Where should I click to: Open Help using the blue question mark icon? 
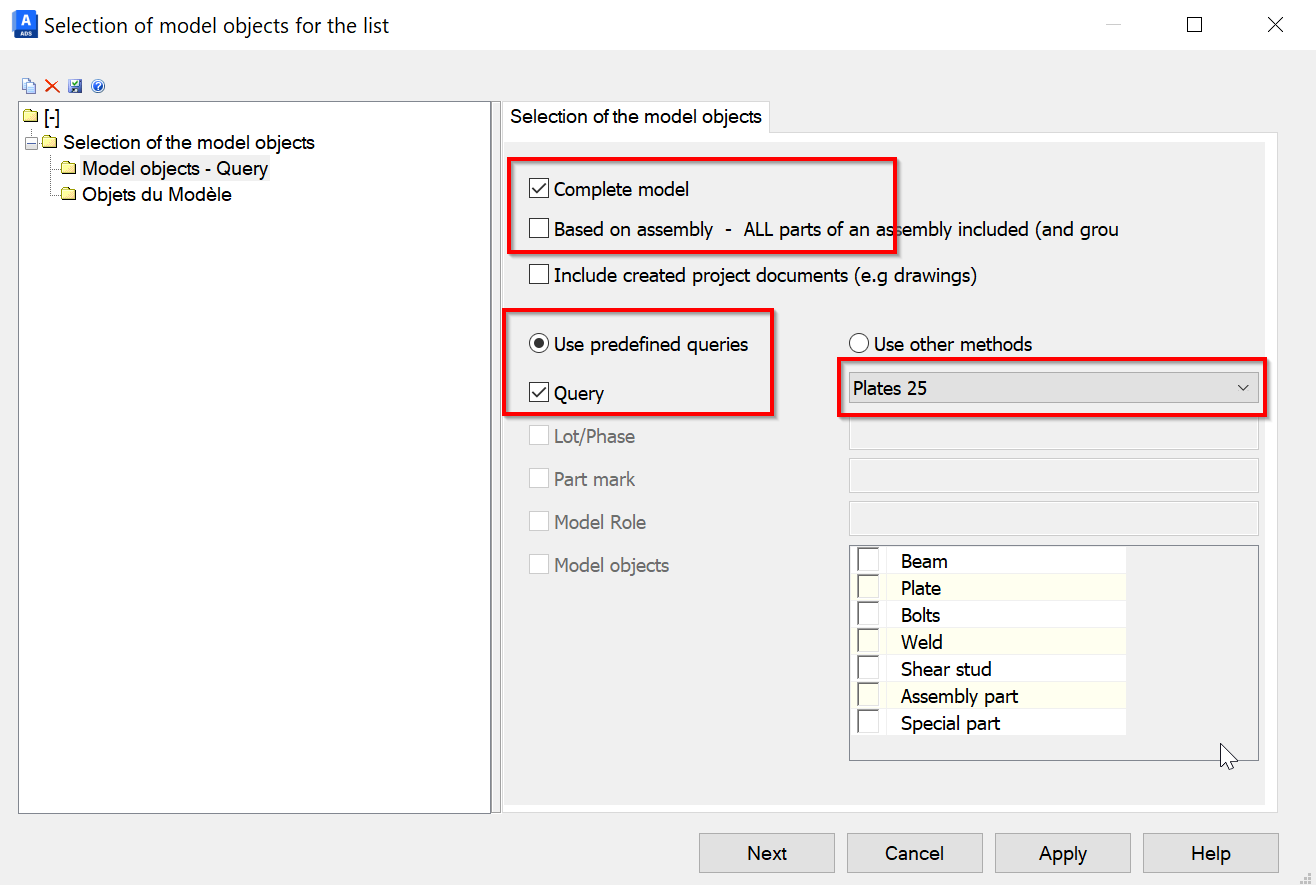(x=98, y=86)
